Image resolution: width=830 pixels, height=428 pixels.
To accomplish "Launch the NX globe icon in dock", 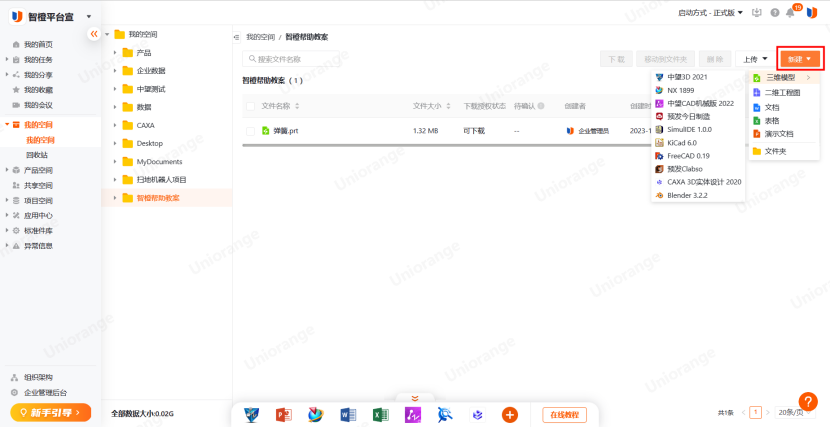I will coord(316,415).
